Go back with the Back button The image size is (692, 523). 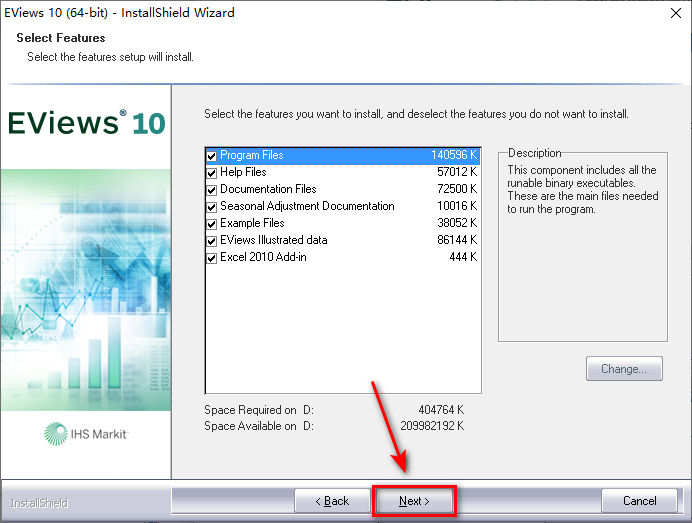[x=332, y=501]
